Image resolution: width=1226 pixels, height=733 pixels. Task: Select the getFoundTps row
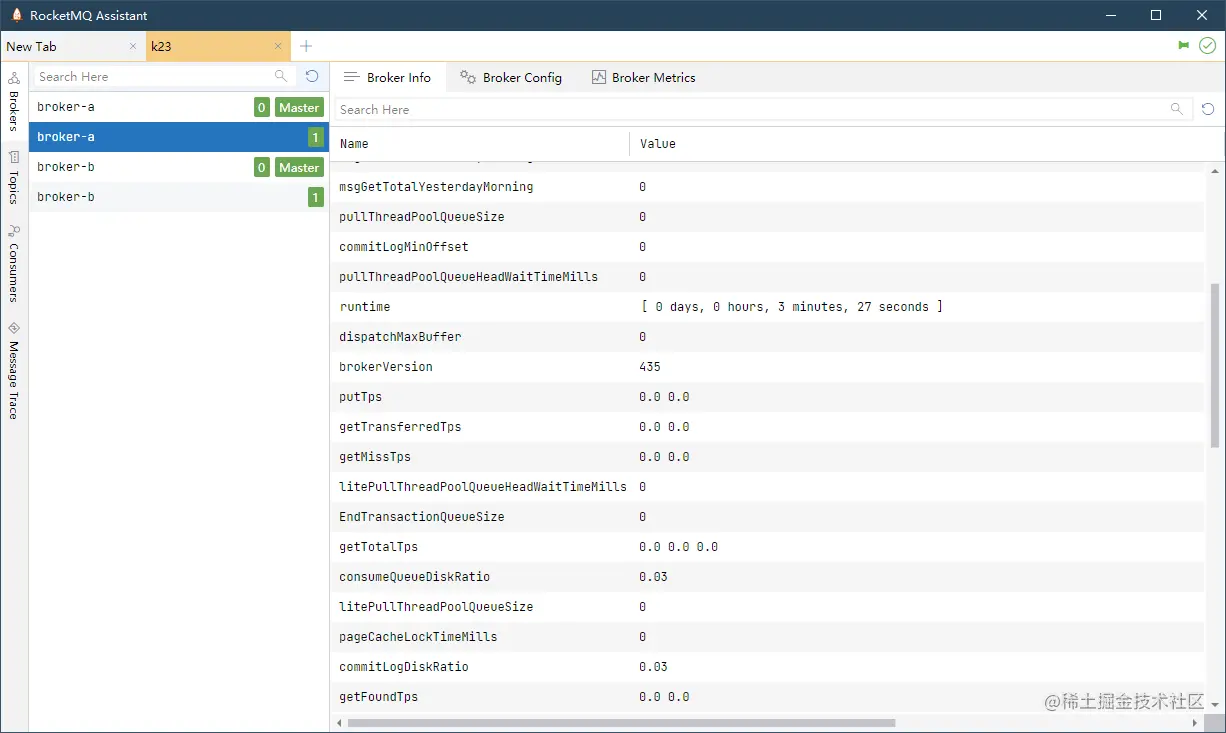pos(767,697)
